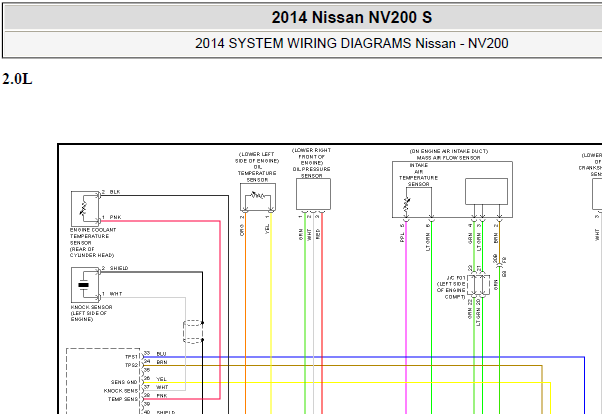Click the "2014 Nissan NV200 S" title
Viewport: 602px width, 414px height.
(352, 18)
